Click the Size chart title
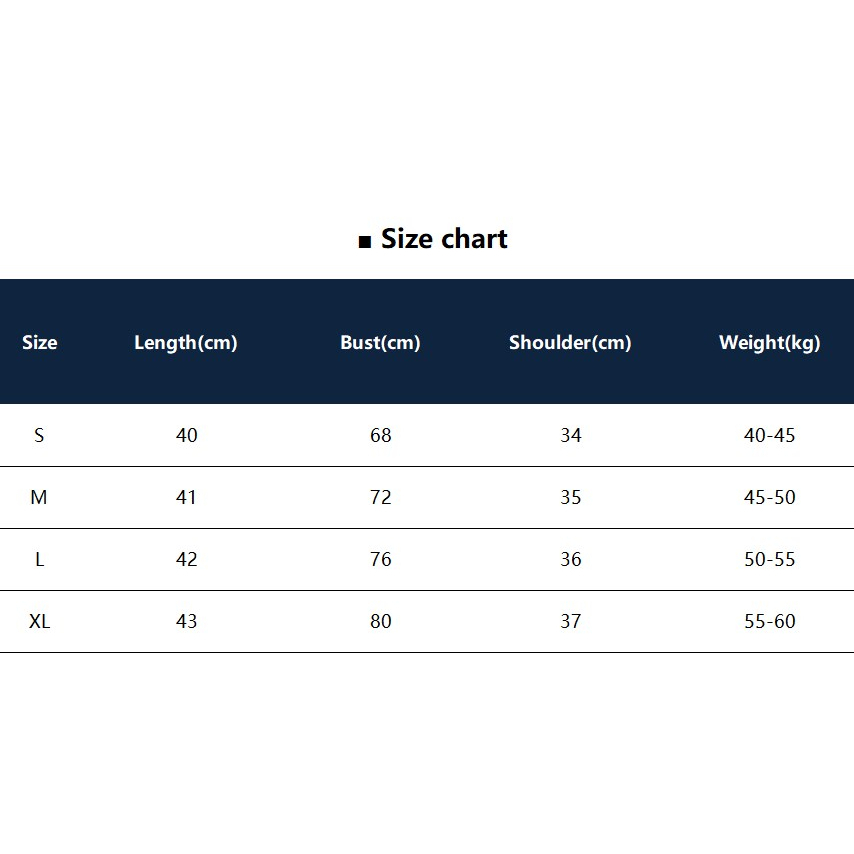 tap(444, 239)
